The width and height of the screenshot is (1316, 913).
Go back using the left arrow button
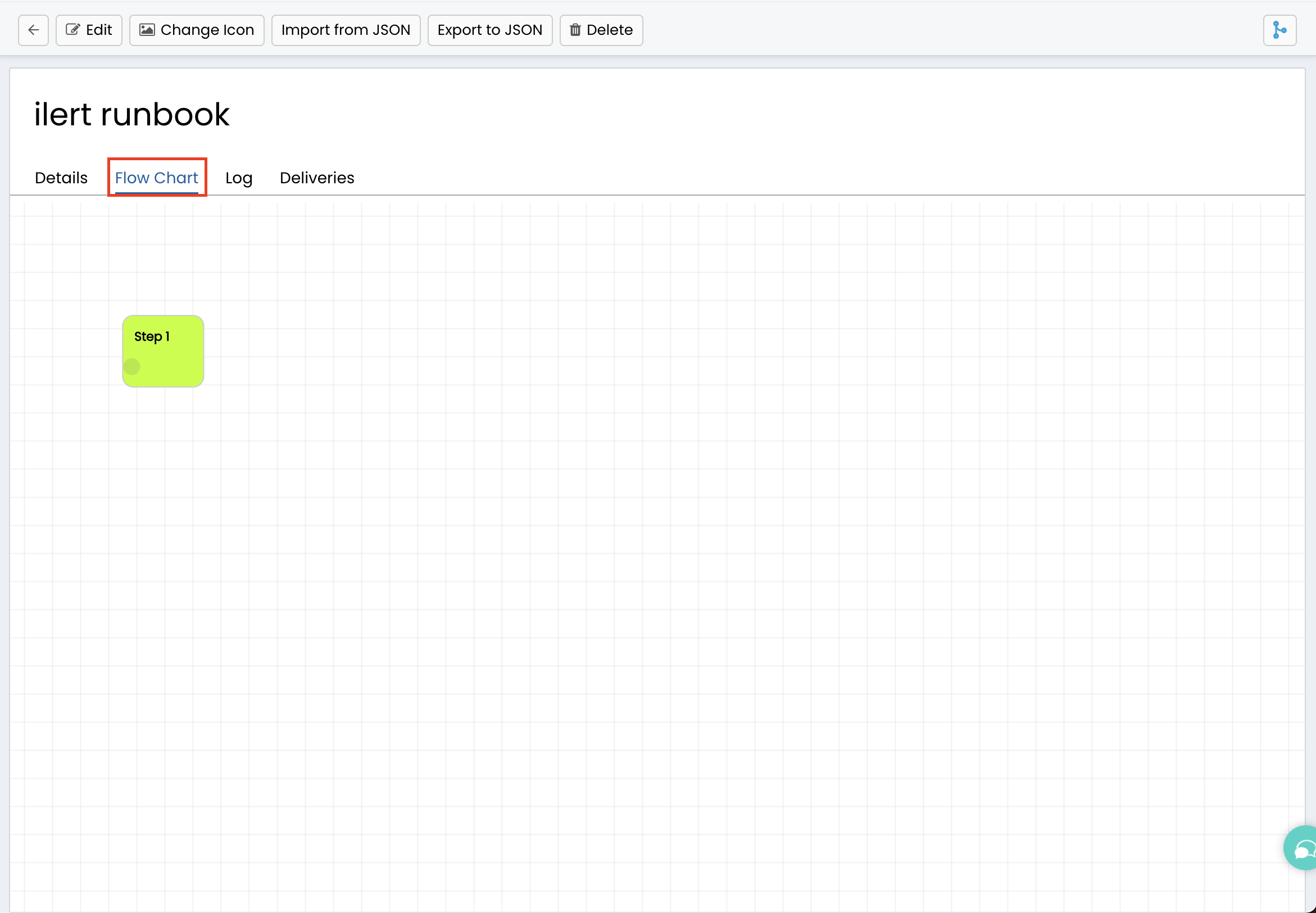coord(33,30)
